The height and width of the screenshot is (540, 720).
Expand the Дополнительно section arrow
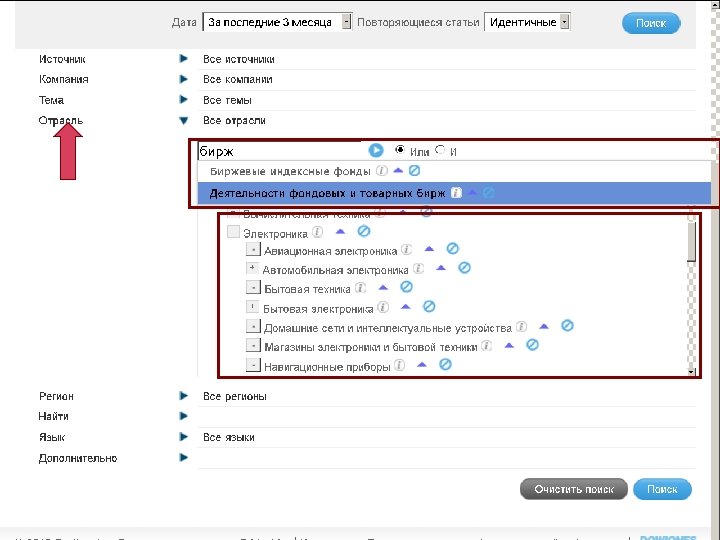(x=183, y=457)
